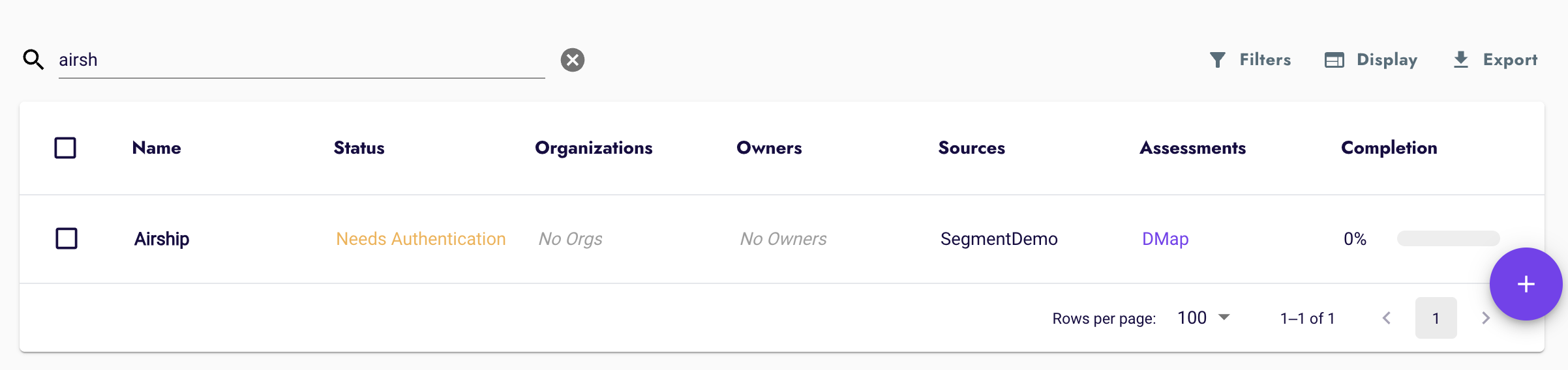Sort by the Completion column header

coord(1389,148)
